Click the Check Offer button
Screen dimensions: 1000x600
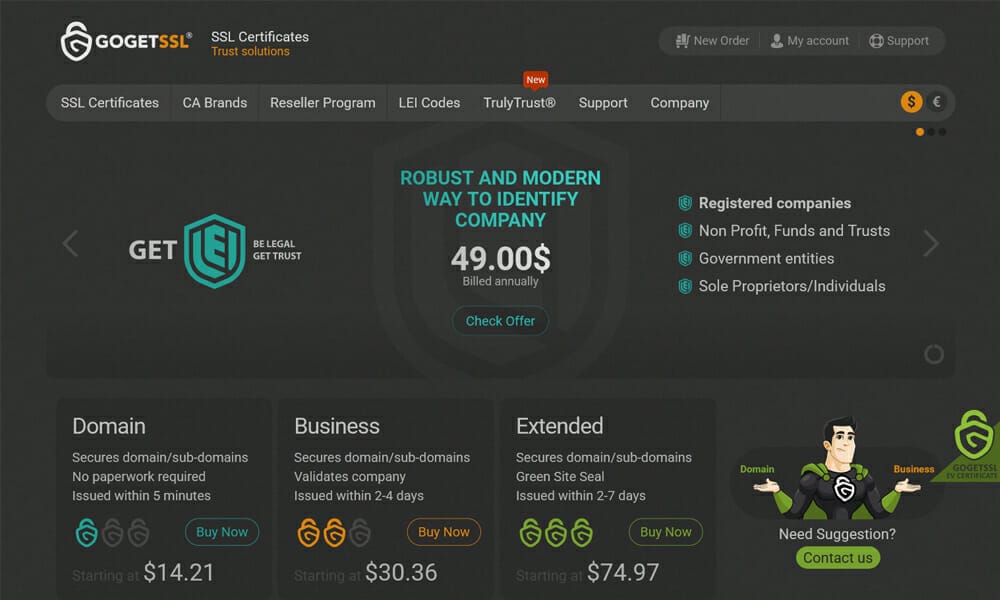click(500, 321)
